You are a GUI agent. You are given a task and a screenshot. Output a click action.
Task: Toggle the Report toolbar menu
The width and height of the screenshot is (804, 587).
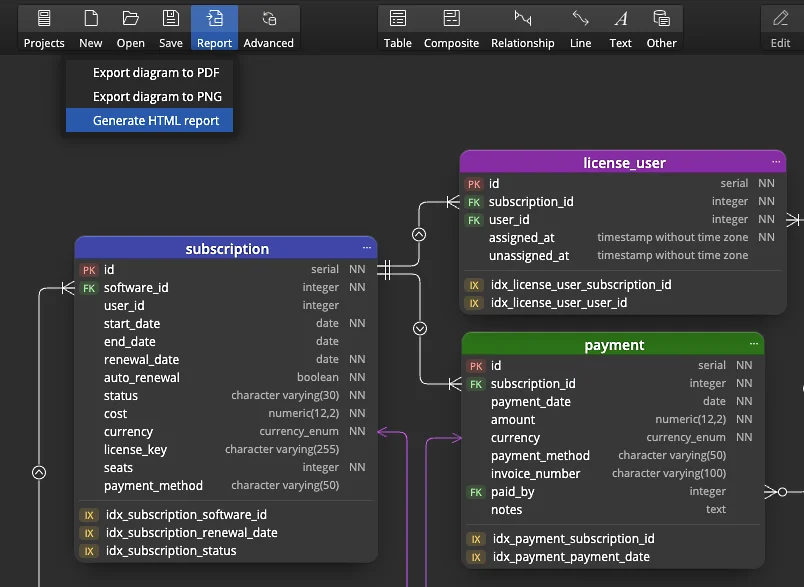[x=214, y=28]
